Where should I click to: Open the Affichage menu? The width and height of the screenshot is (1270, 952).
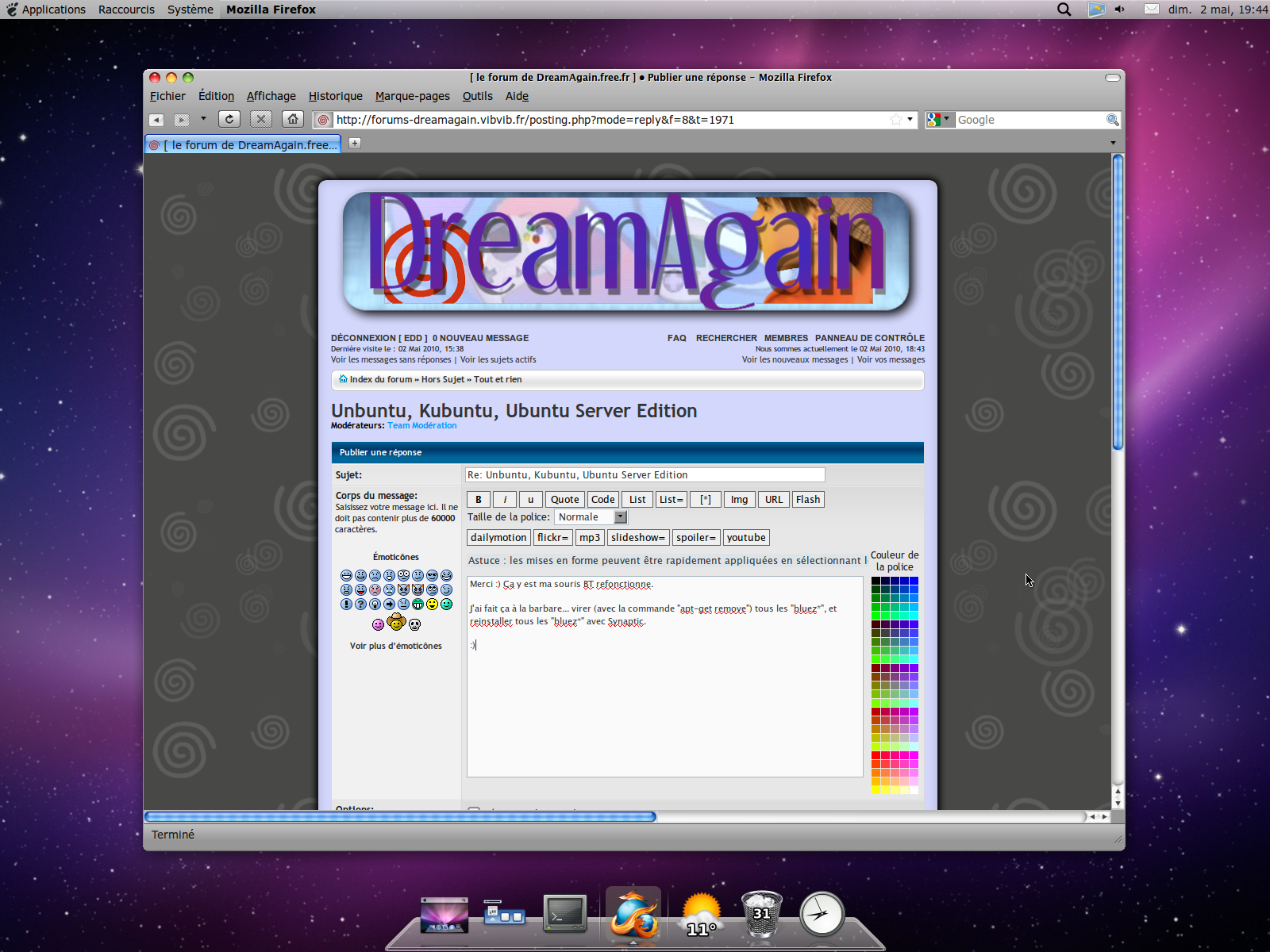271,96
